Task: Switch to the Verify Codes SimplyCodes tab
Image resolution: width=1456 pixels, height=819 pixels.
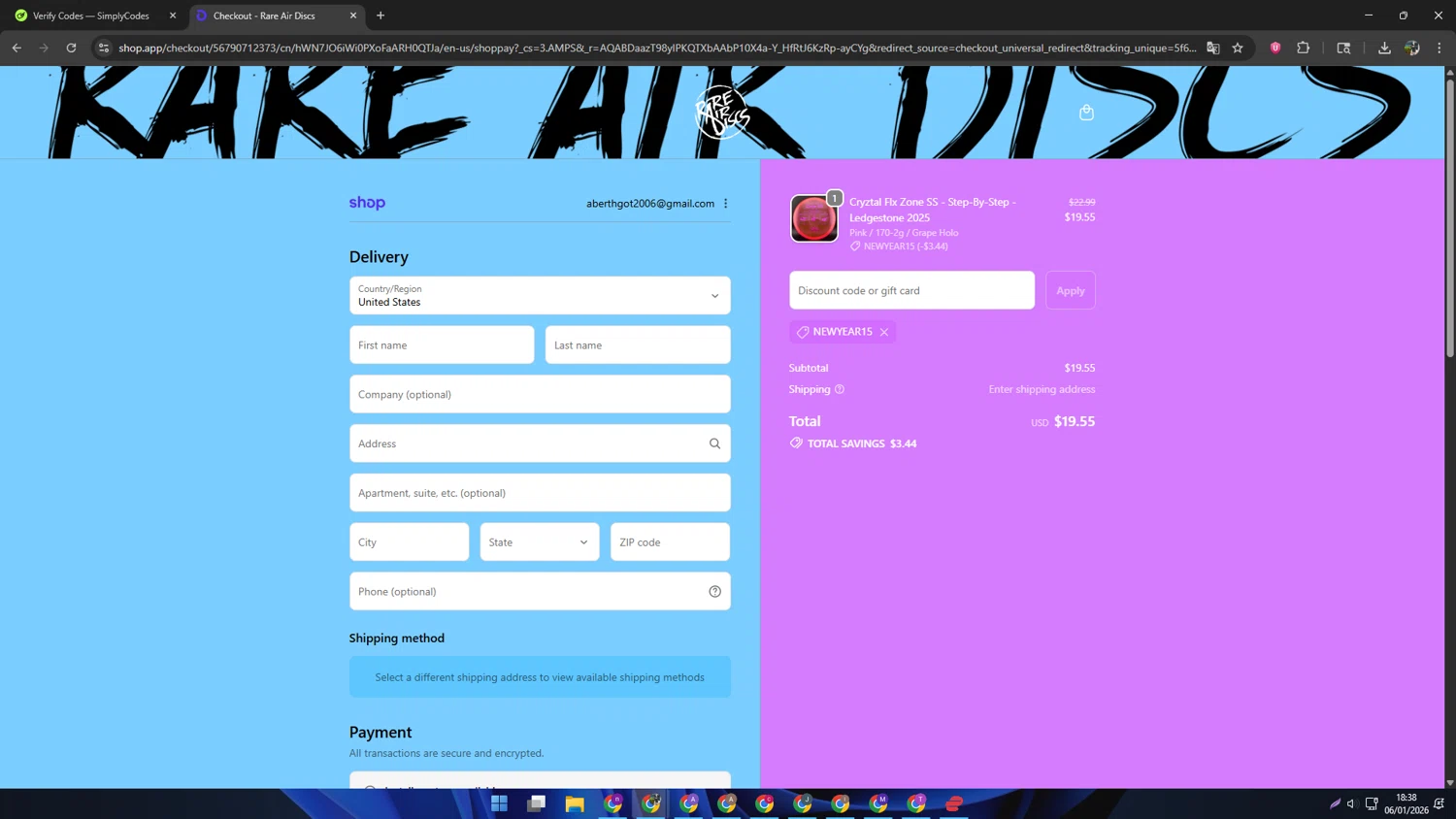Action: (91, 16)
